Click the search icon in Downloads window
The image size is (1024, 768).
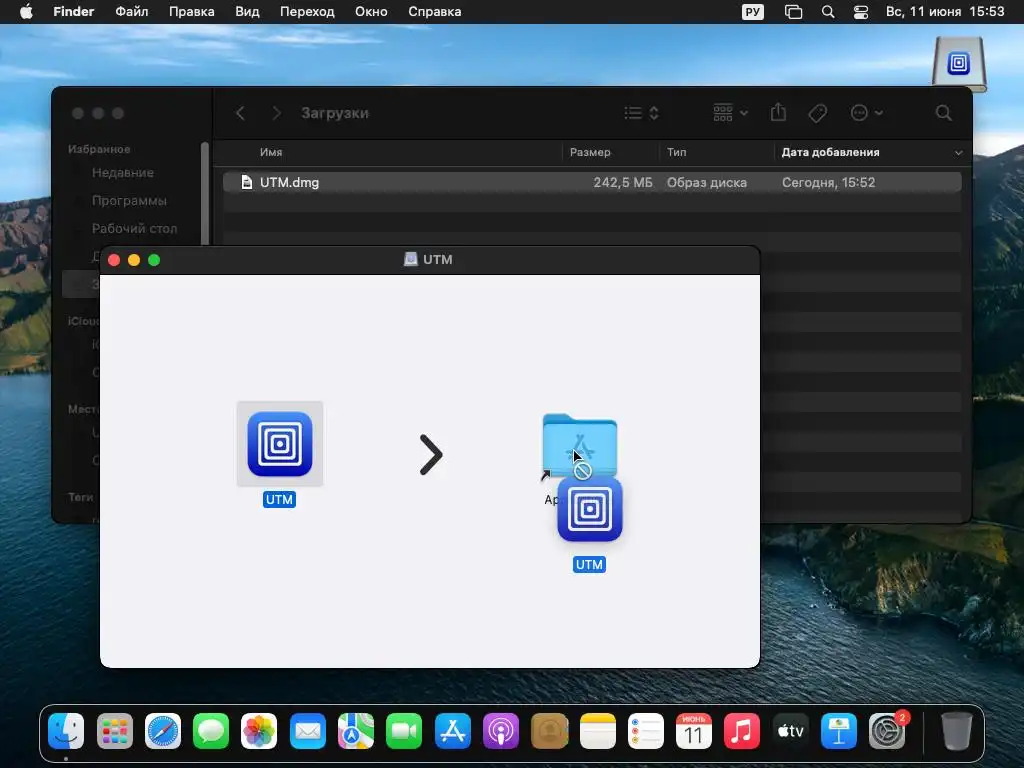pyautogui.click(x=943, y=113)
